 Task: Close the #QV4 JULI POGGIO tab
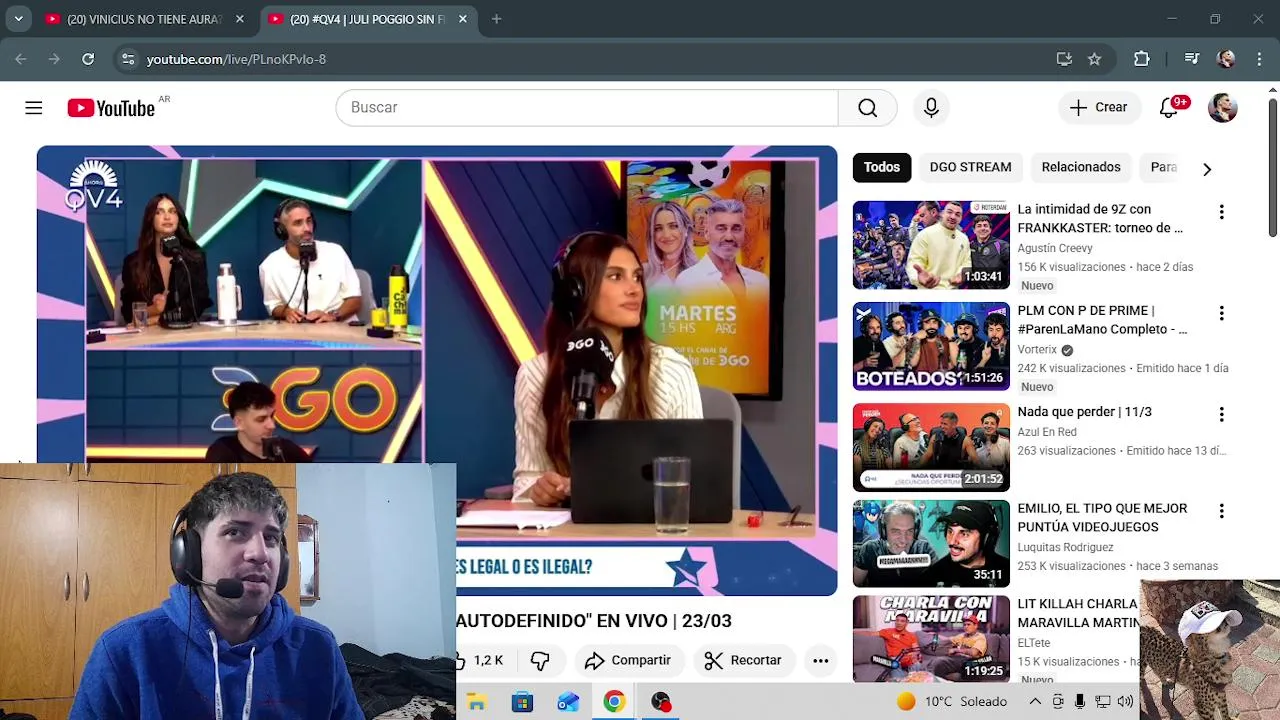[x=462, y=19]
